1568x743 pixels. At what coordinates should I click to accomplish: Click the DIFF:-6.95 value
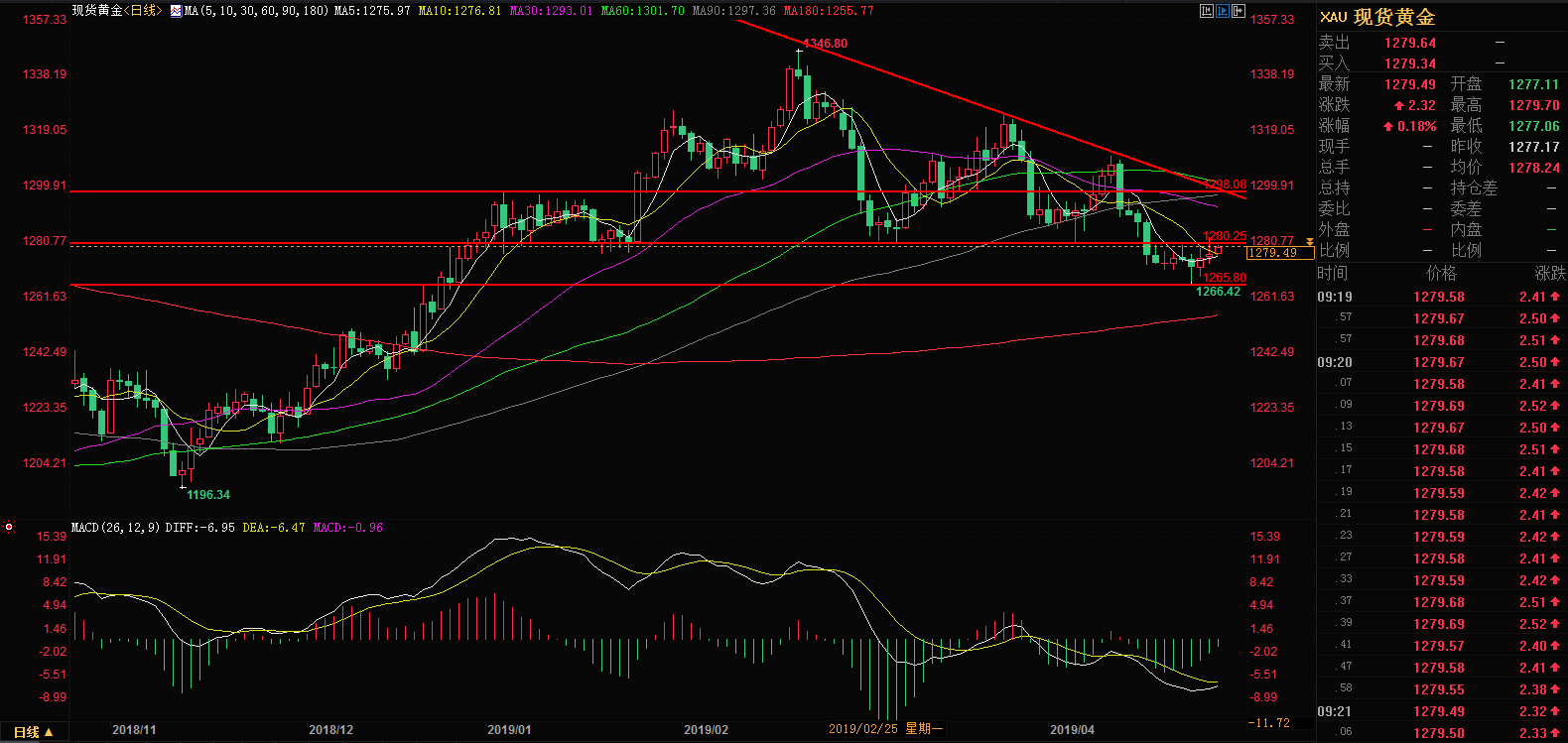pyautogui.click(x=199, y=528)
